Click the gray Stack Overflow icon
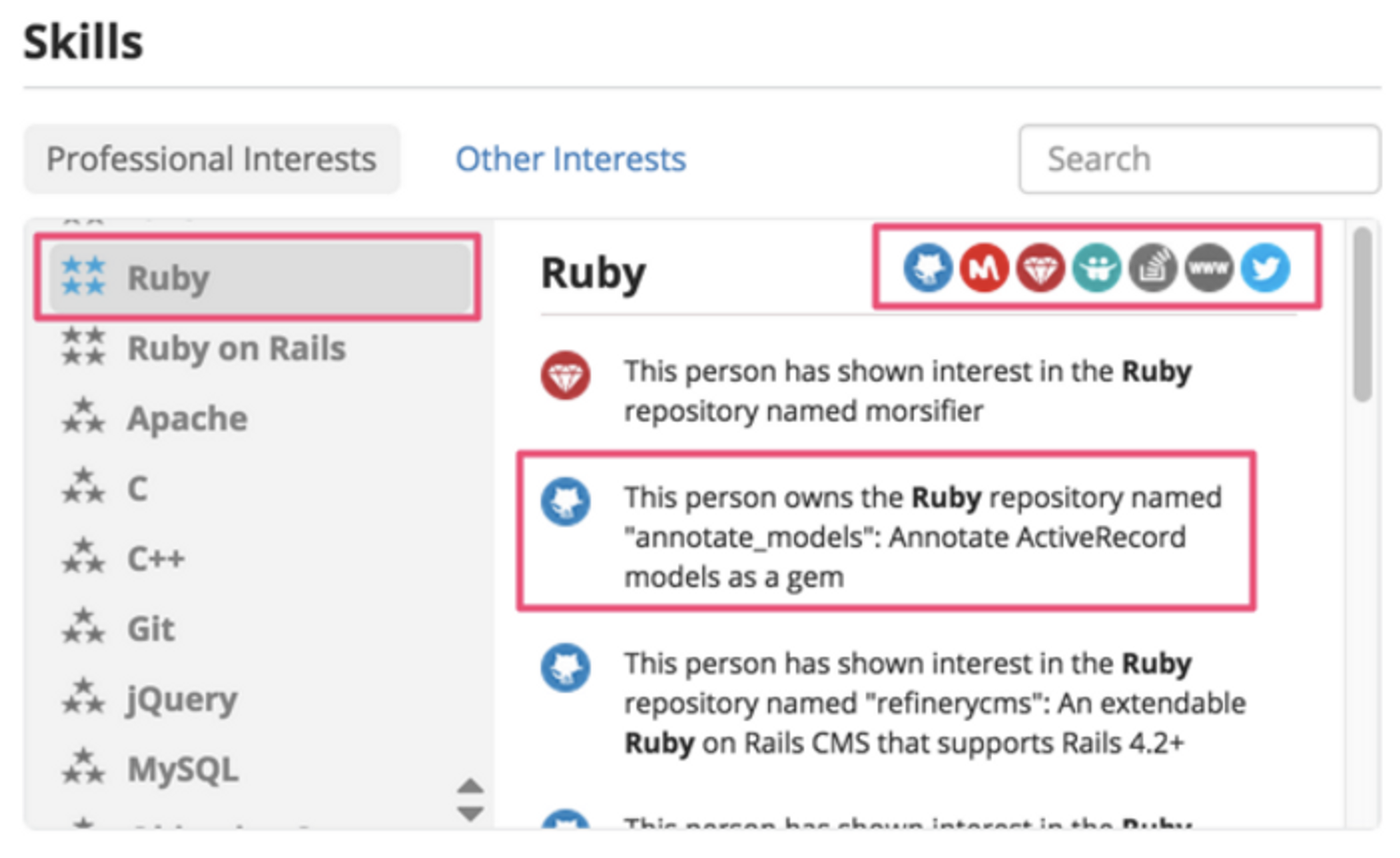 (1152, 268)
